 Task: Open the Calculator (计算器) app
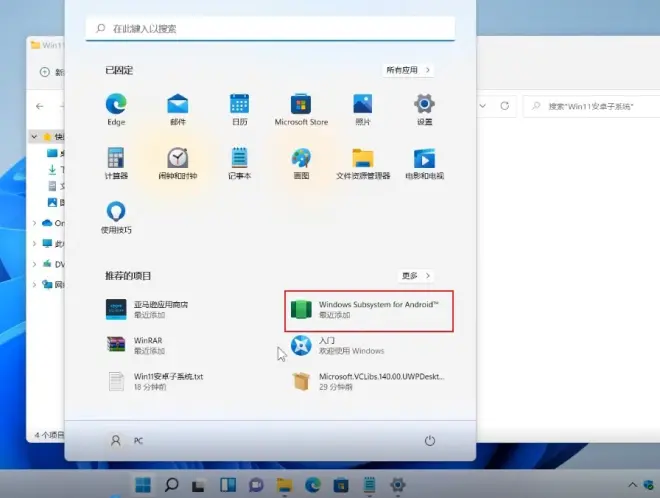[116, 163]
